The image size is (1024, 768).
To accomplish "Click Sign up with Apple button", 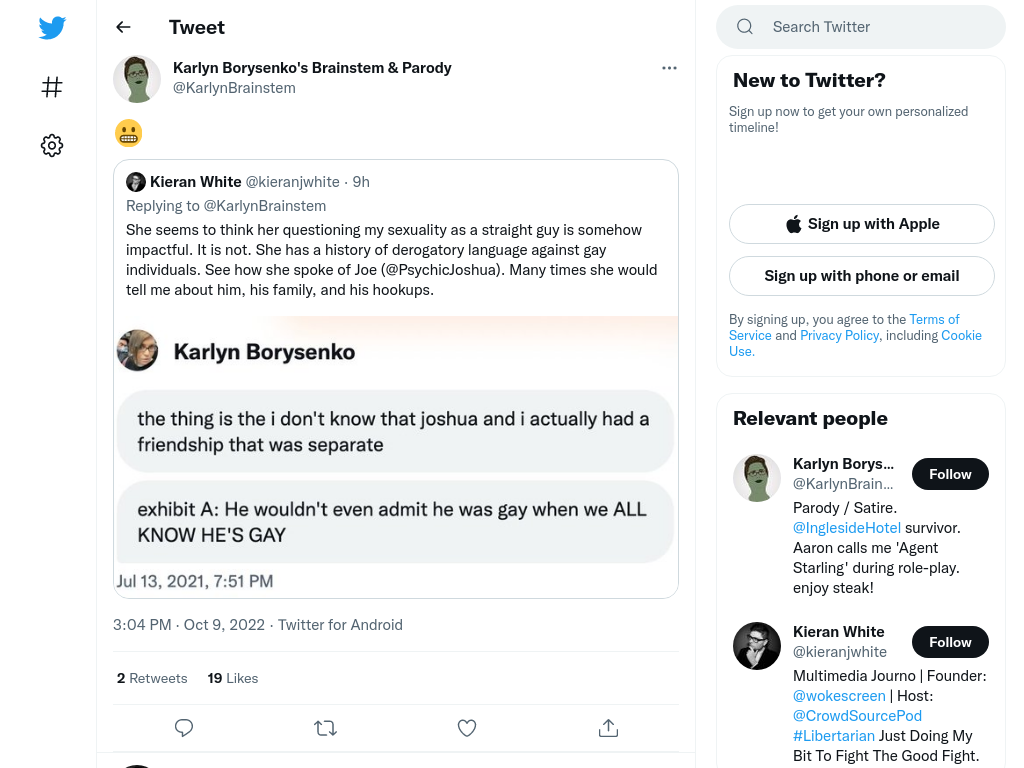I will [x=861, y=224].
